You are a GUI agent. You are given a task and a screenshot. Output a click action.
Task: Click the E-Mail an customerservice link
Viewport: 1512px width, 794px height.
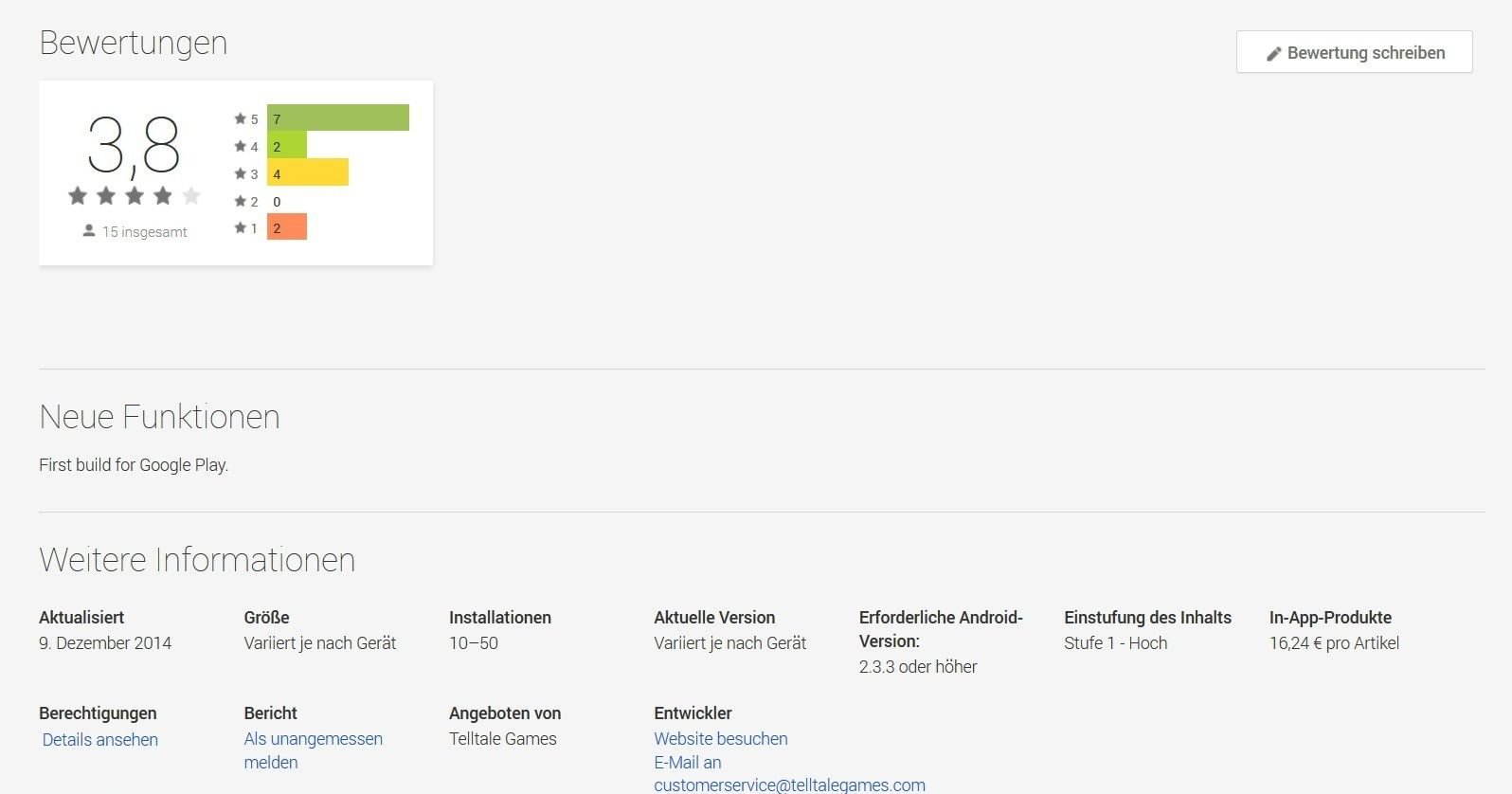789,774
